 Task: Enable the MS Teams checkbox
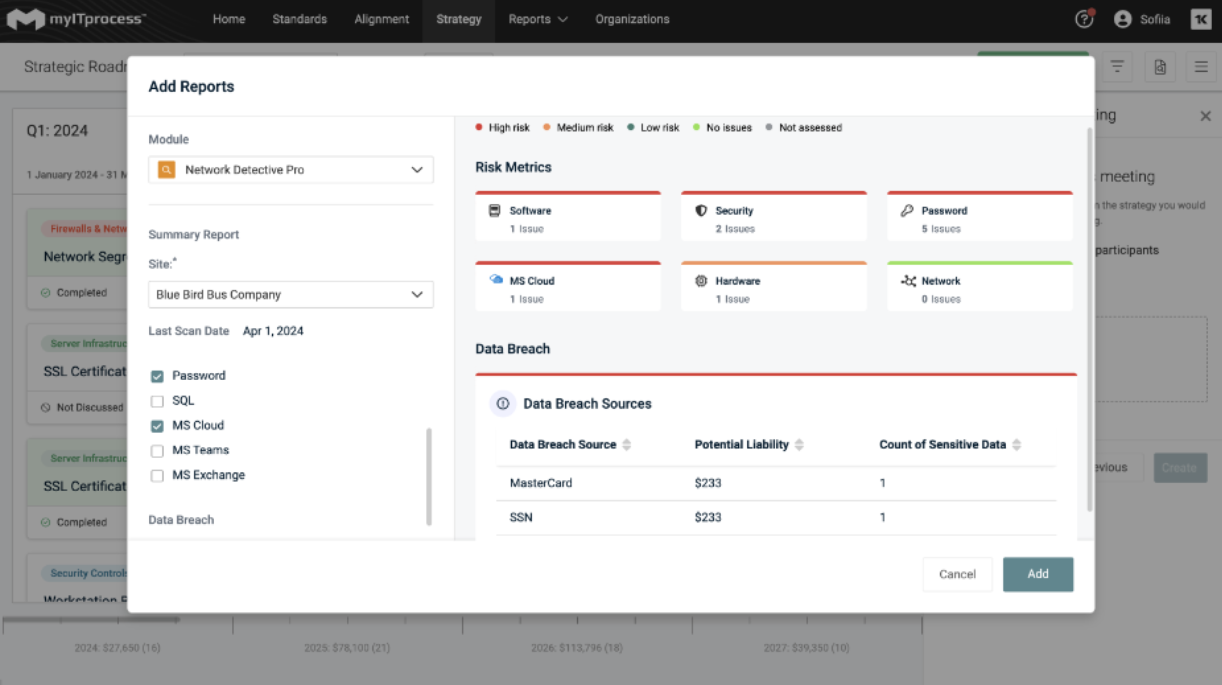click(x=157, y=451)
